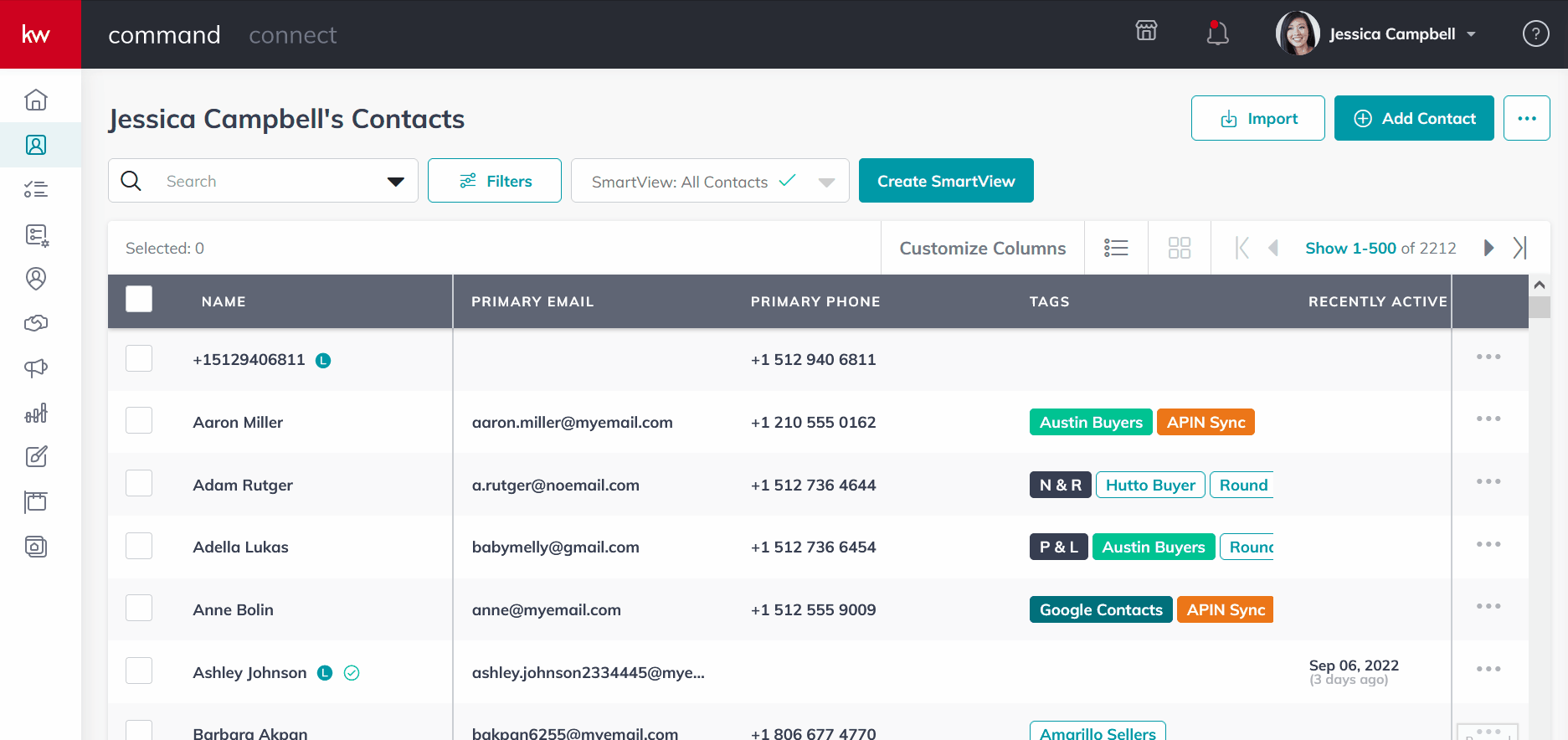Image resolution: width=1568 pixels, height=740 pixels.
Task: Switch to the command tab
Action: click(164, 34)
